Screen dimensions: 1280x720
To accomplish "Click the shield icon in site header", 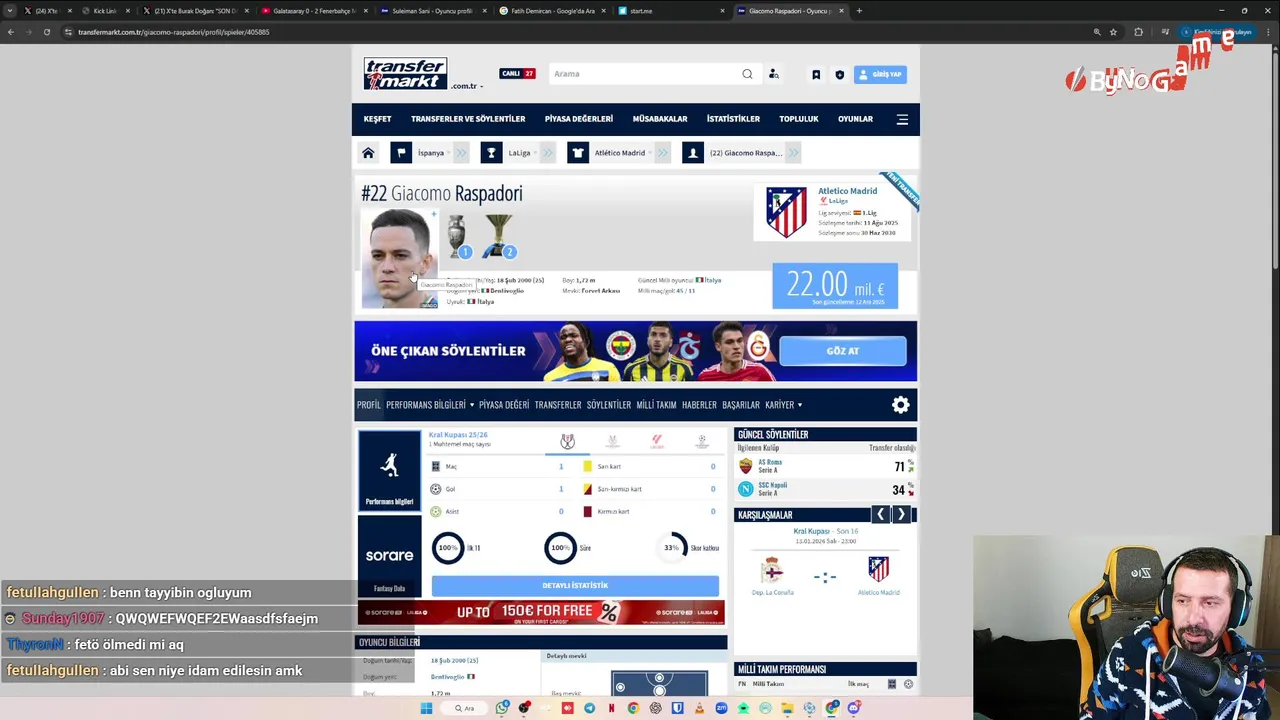I will coord(839,74).
